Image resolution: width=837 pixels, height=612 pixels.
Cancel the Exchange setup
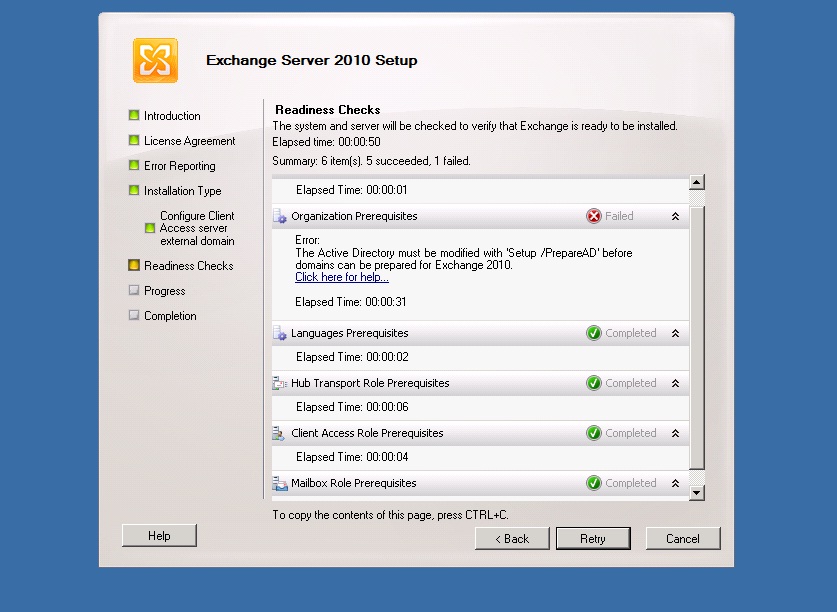[683, 539]
